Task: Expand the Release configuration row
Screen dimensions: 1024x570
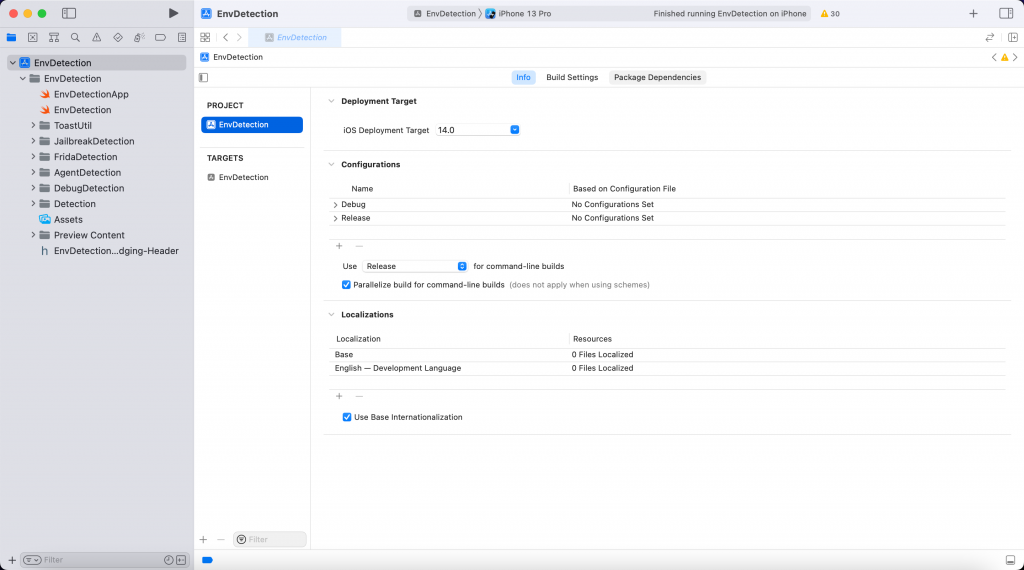Action: [x=336, y=219]
